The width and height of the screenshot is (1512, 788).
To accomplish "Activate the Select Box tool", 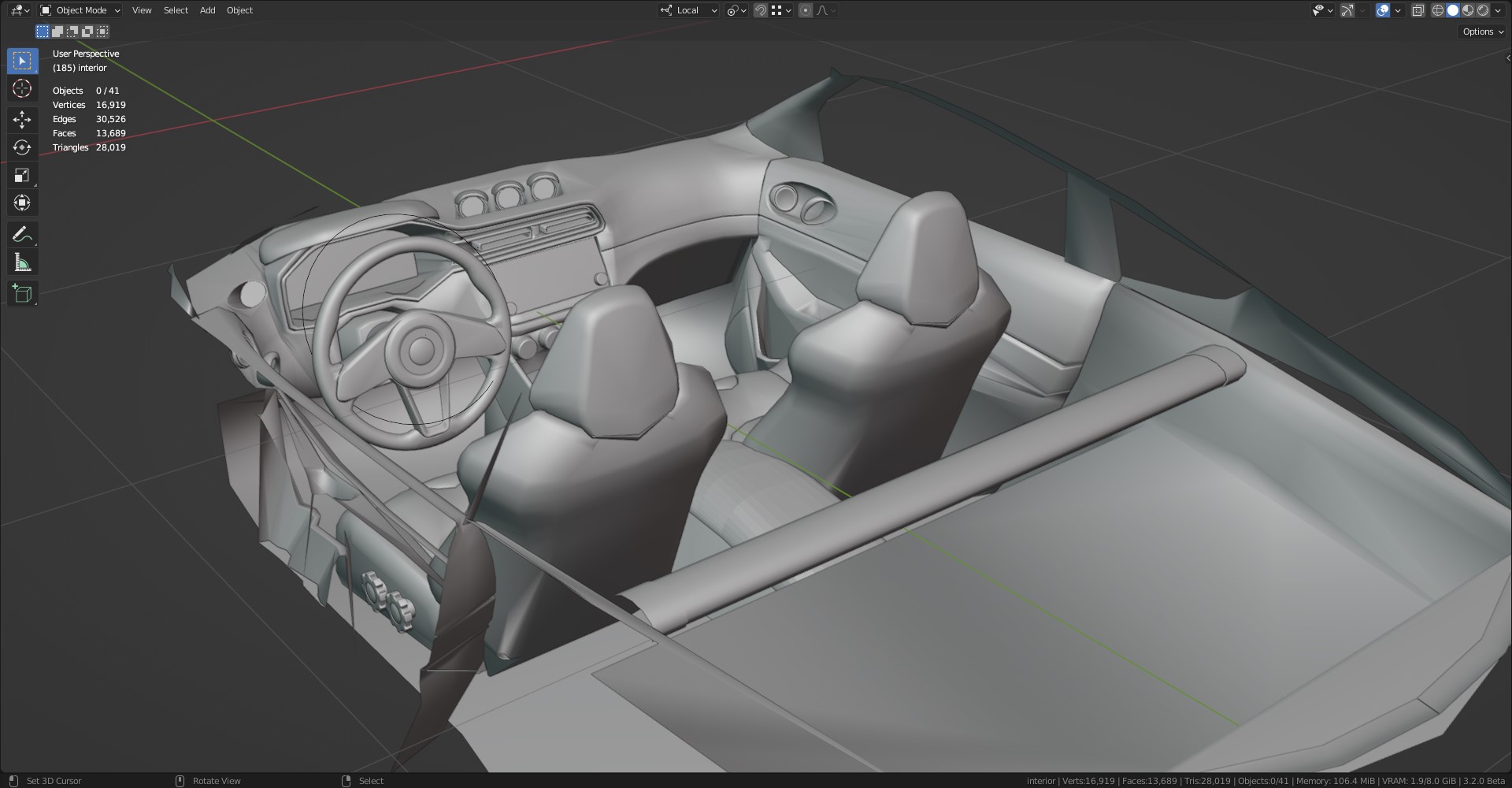I will click(x=22, y=61).
